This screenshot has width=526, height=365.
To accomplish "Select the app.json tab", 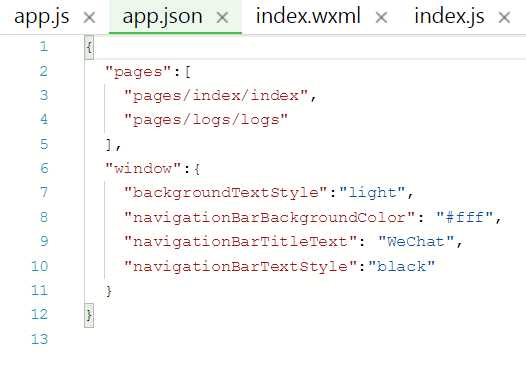I will click(162, 16).
